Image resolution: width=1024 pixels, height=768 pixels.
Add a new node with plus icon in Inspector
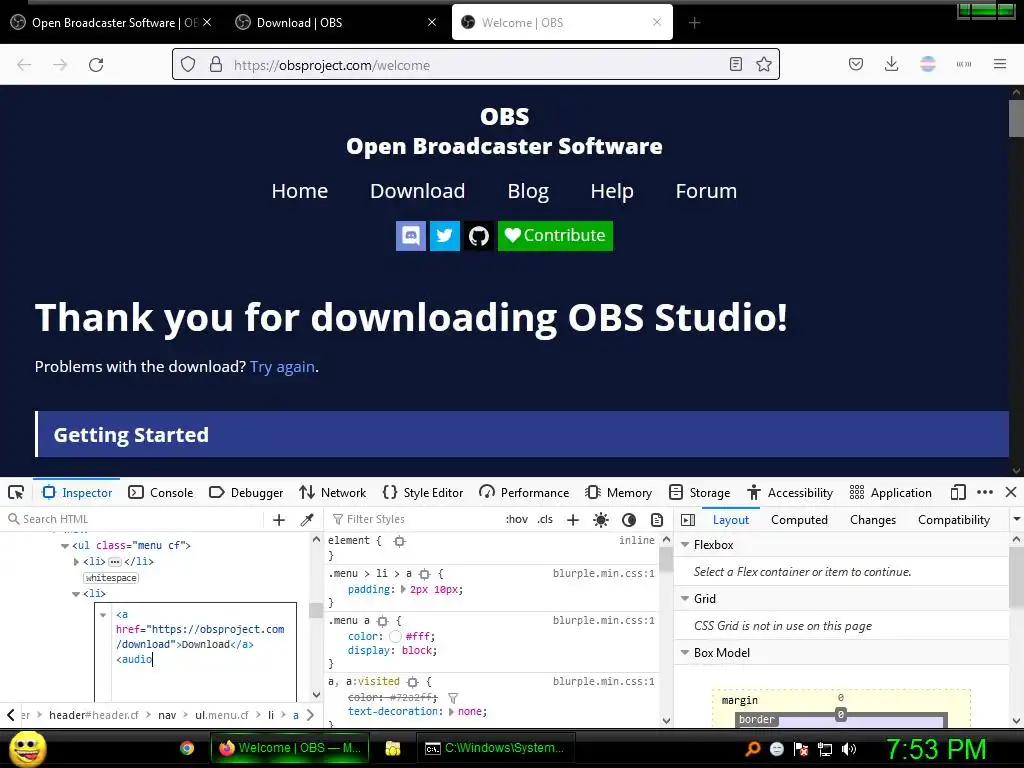[x=279, y=519]
